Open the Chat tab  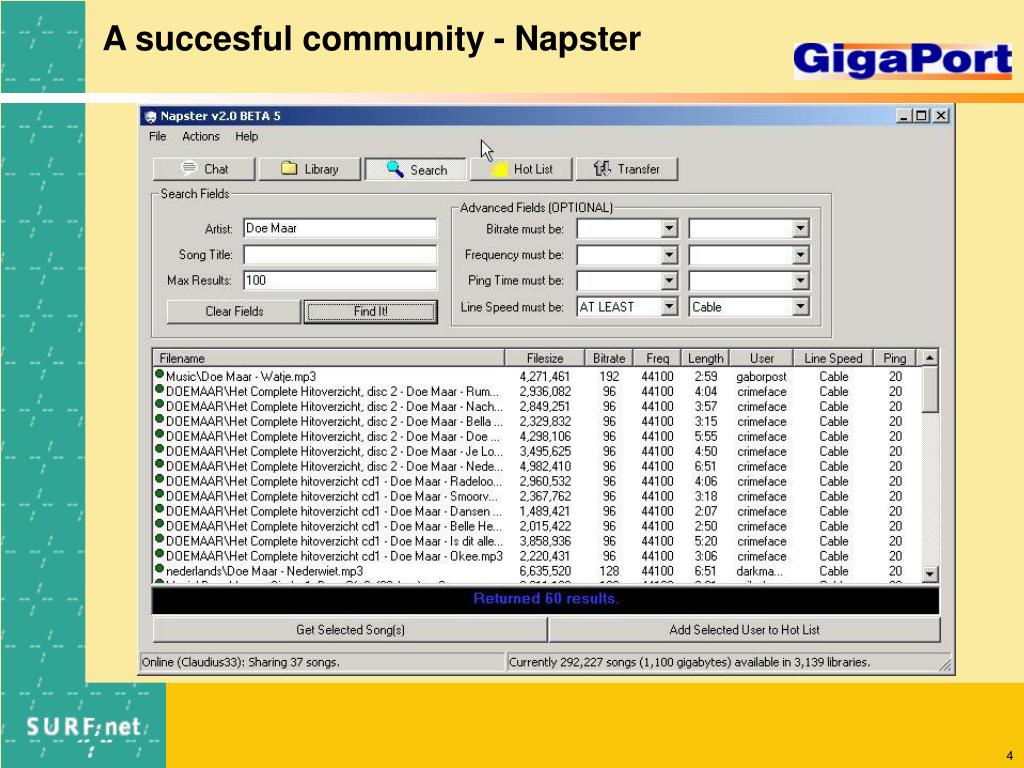[x=204, y=169]
